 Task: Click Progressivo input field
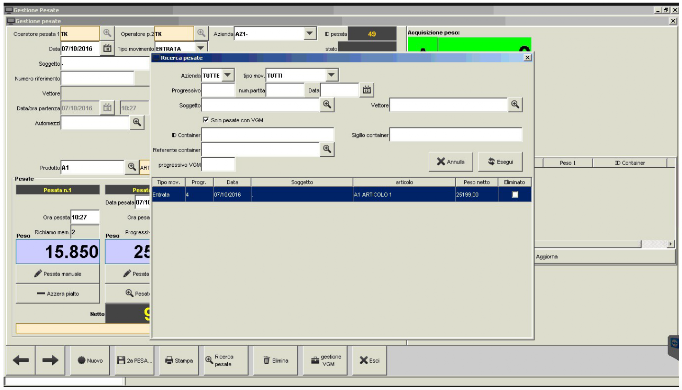tap(218, 90)
